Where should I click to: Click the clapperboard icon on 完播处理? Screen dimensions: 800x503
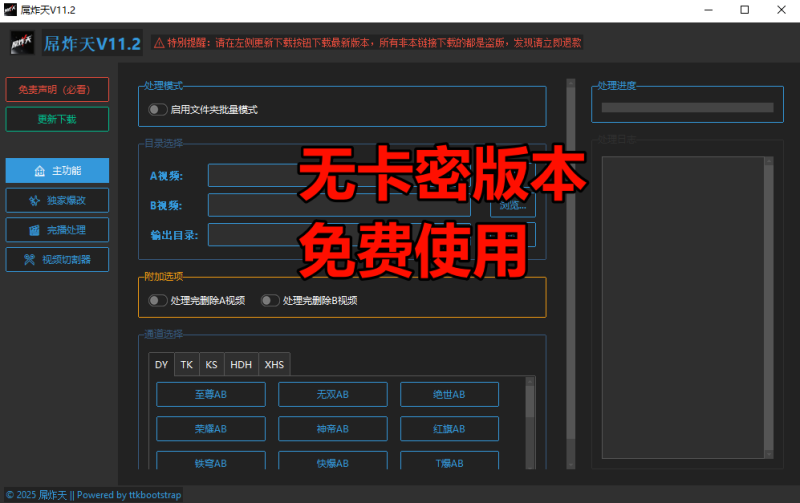(34, 230)
